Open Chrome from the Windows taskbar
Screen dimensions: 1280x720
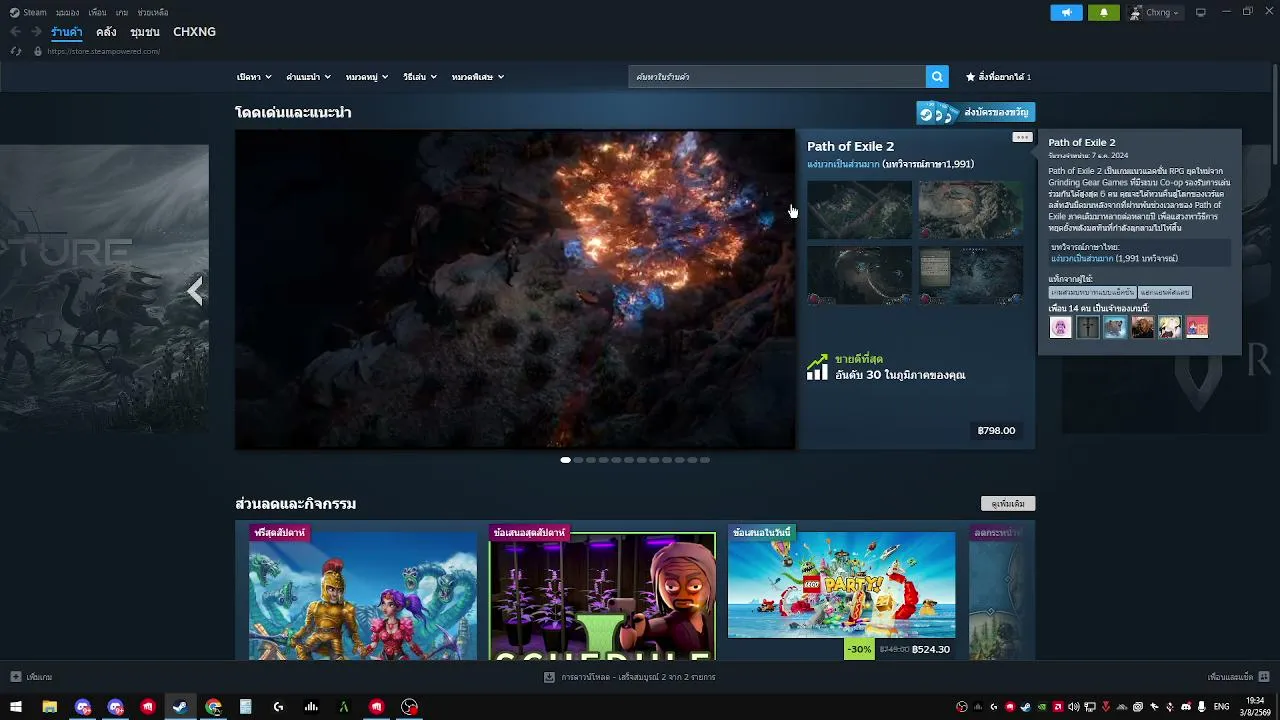click(213, 707)
